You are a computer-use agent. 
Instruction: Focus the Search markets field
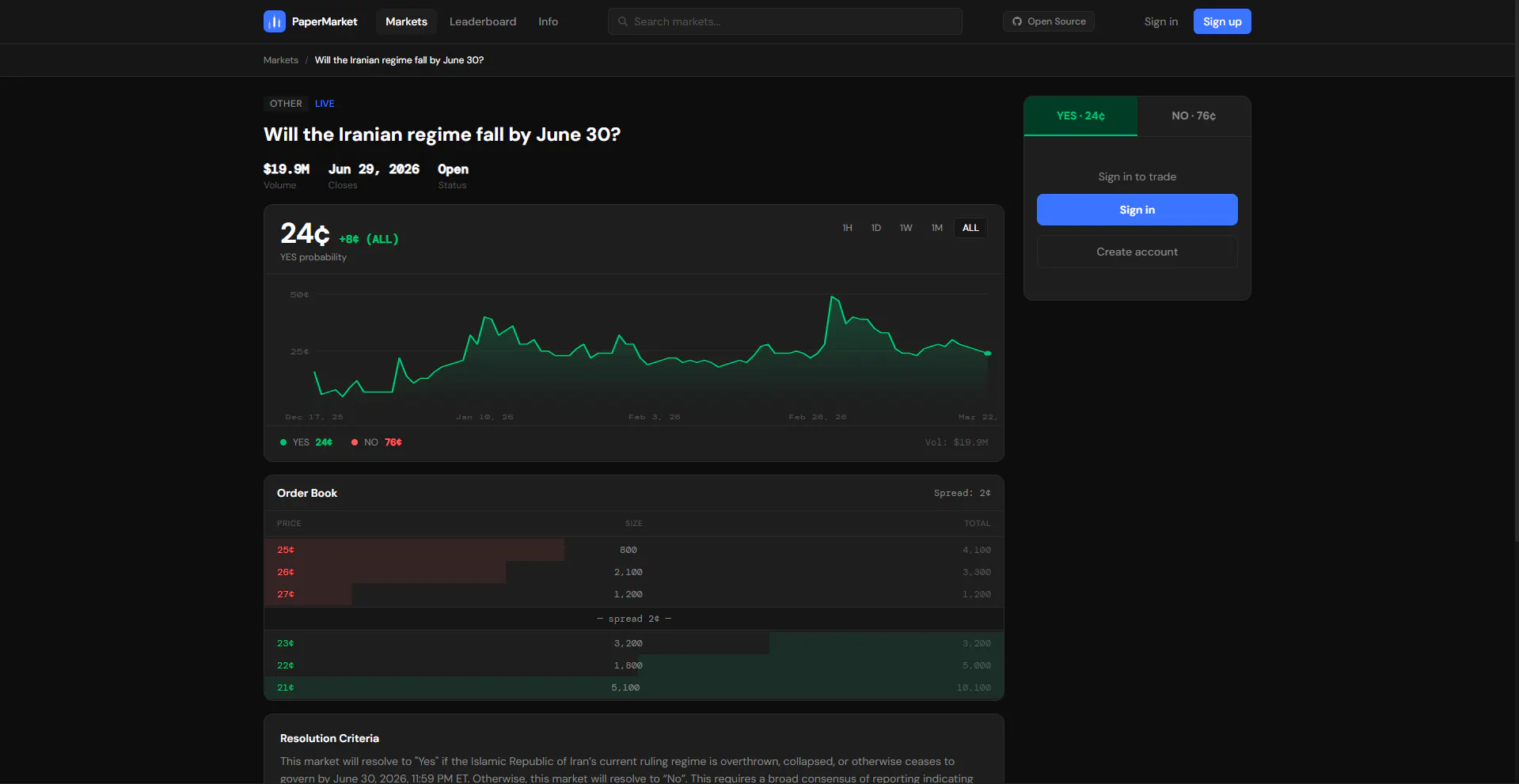pyautogui.click(x=785, y=21)
